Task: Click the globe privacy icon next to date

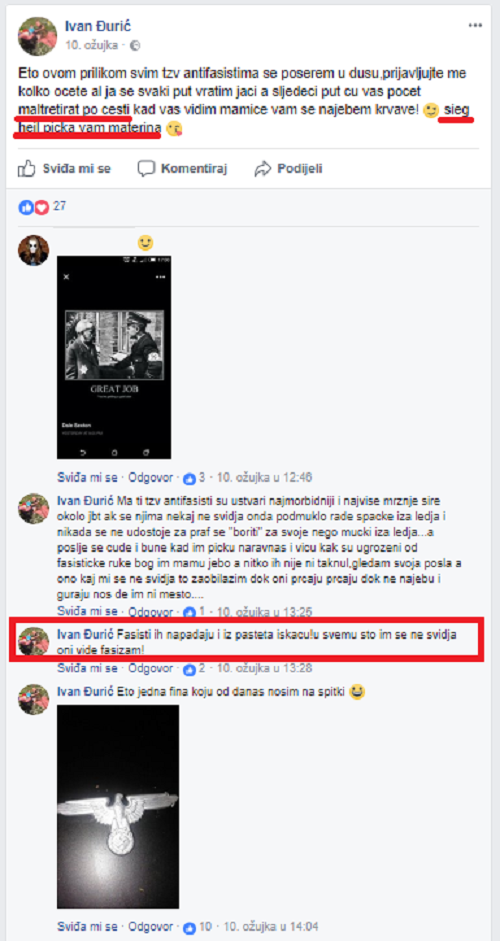Action: click(135, 45)
